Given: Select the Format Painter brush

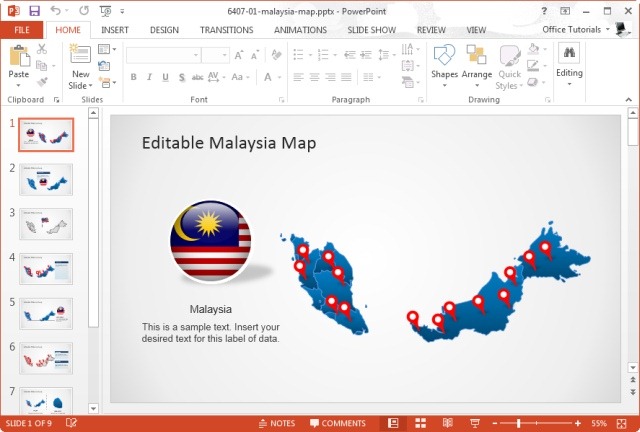Looking at the screenshot, I should click(42, 82).
